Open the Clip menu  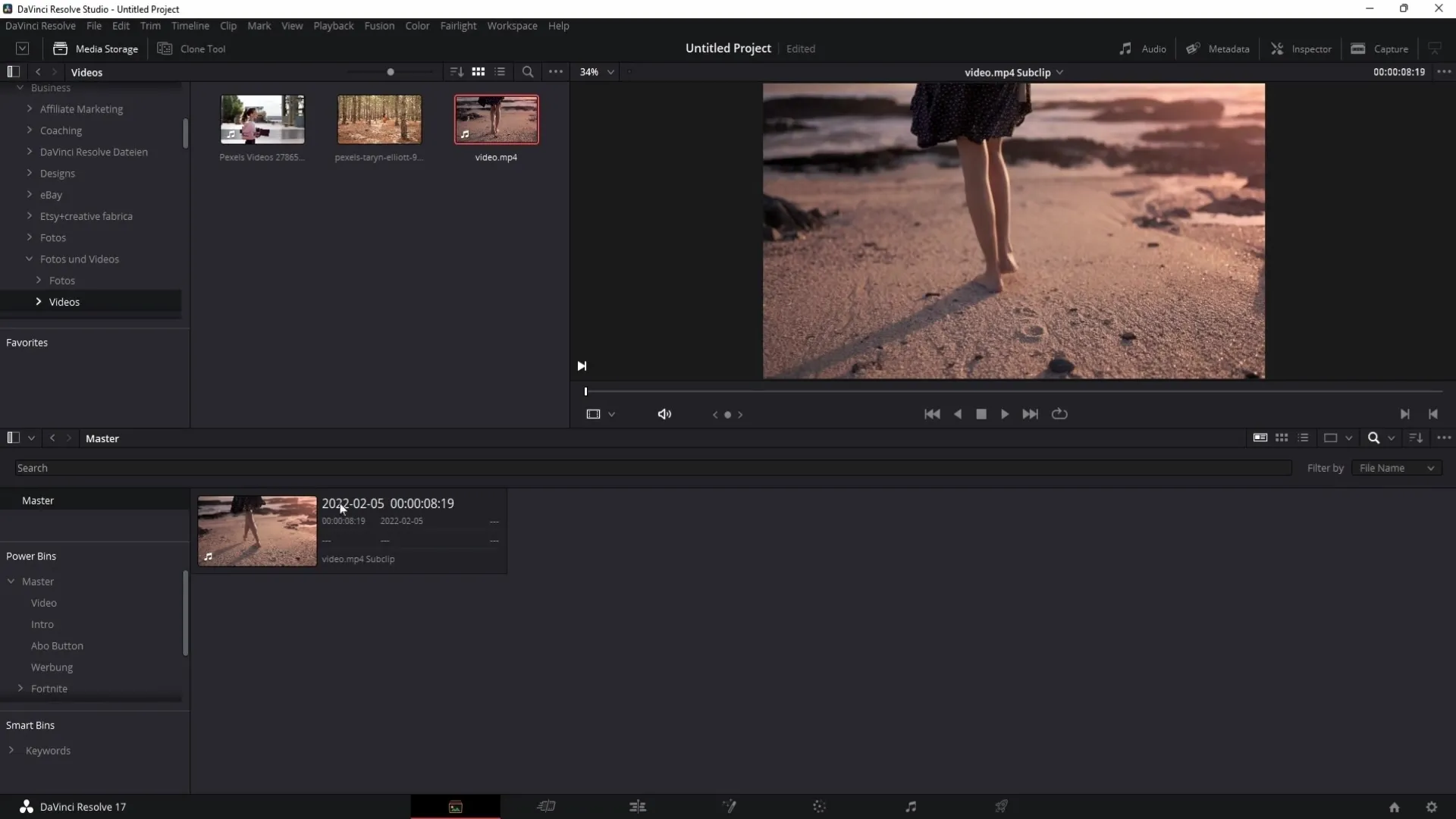pos(227,26)
